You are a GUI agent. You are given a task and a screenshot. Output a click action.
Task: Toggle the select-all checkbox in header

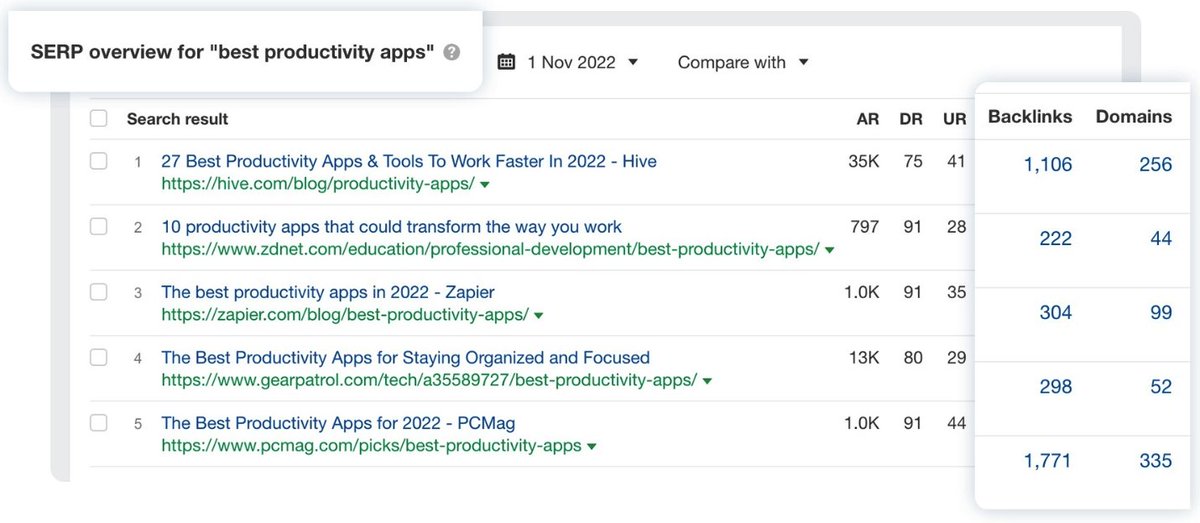coord(99,119)
